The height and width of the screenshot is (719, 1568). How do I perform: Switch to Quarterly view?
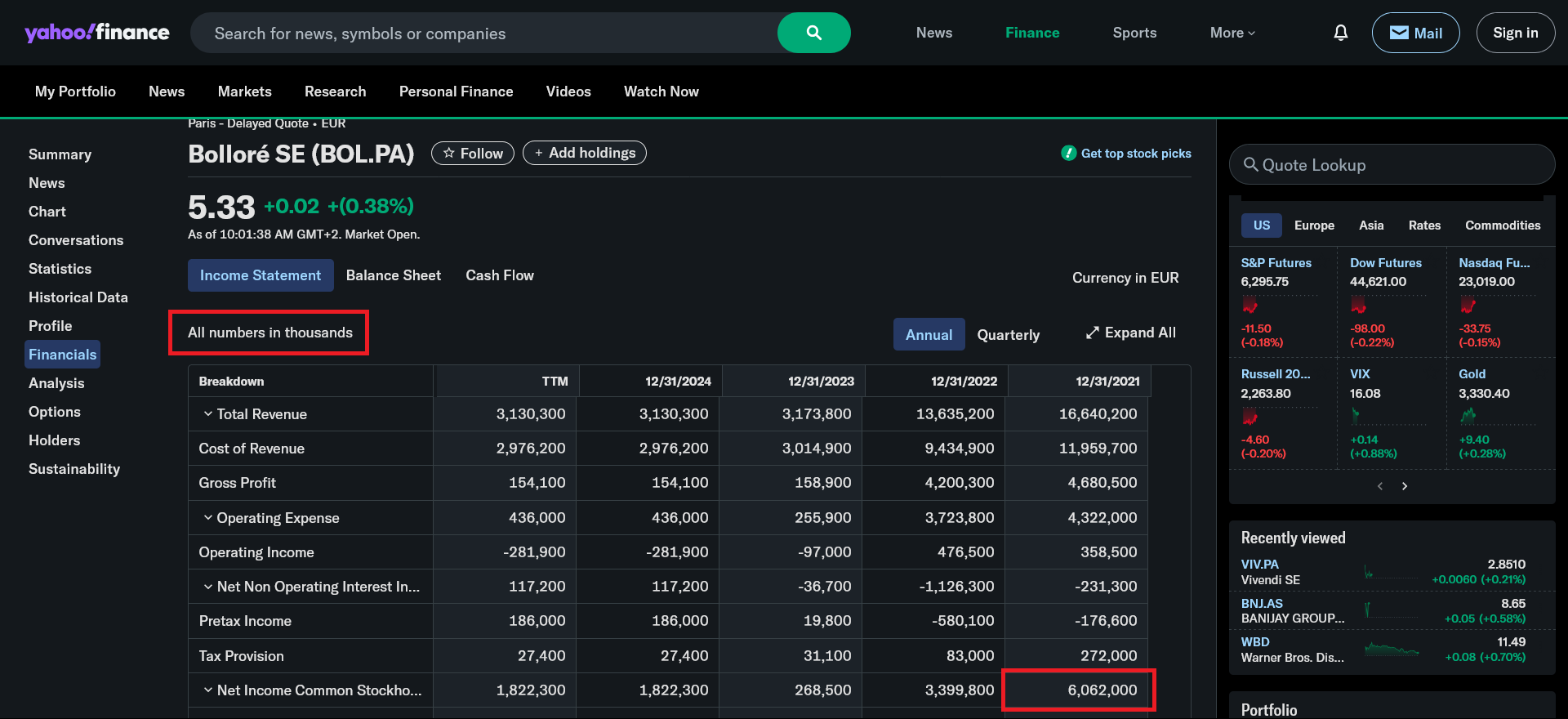(1009, 334)
